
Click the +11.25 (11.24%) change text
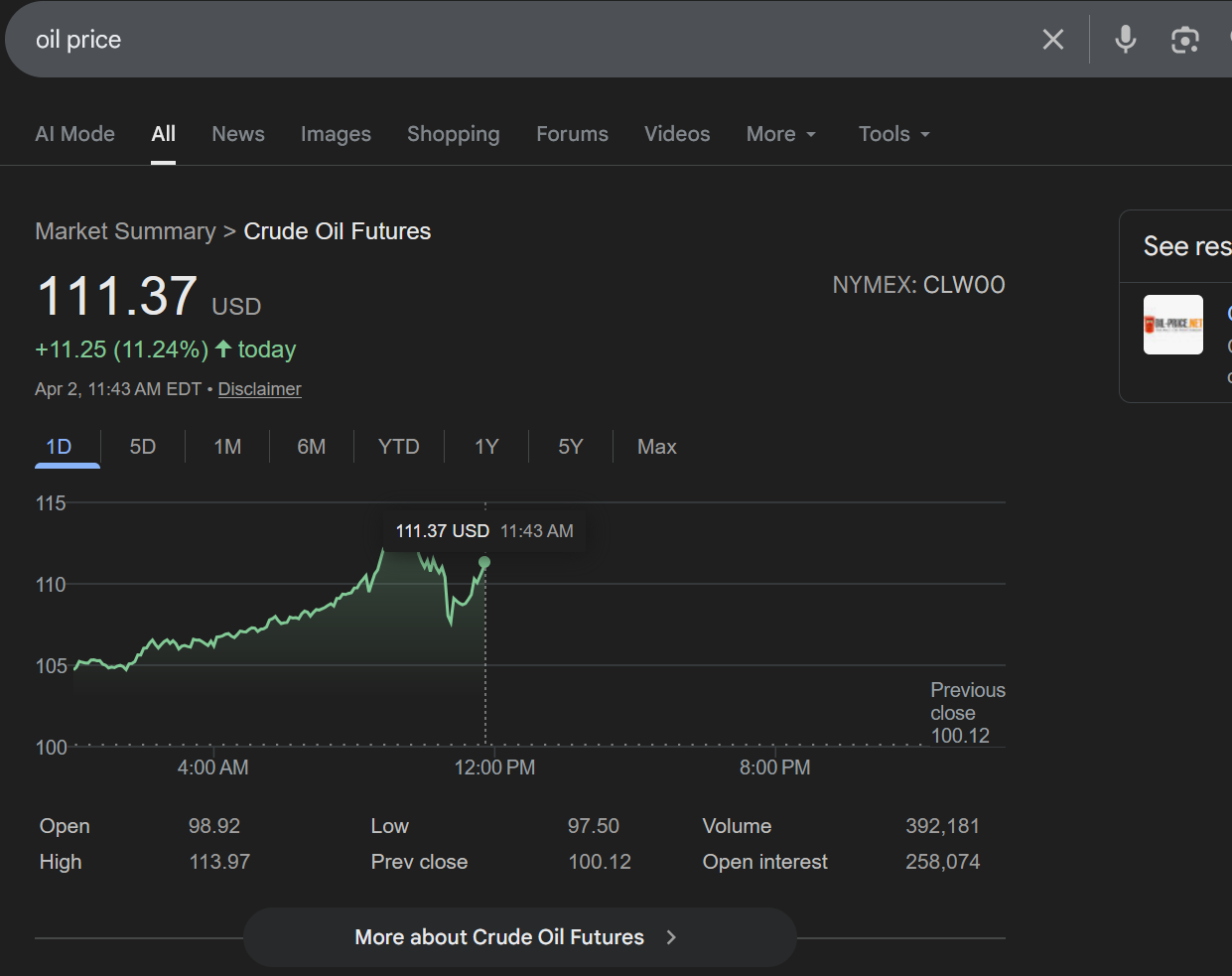click(x=122, y=349)
